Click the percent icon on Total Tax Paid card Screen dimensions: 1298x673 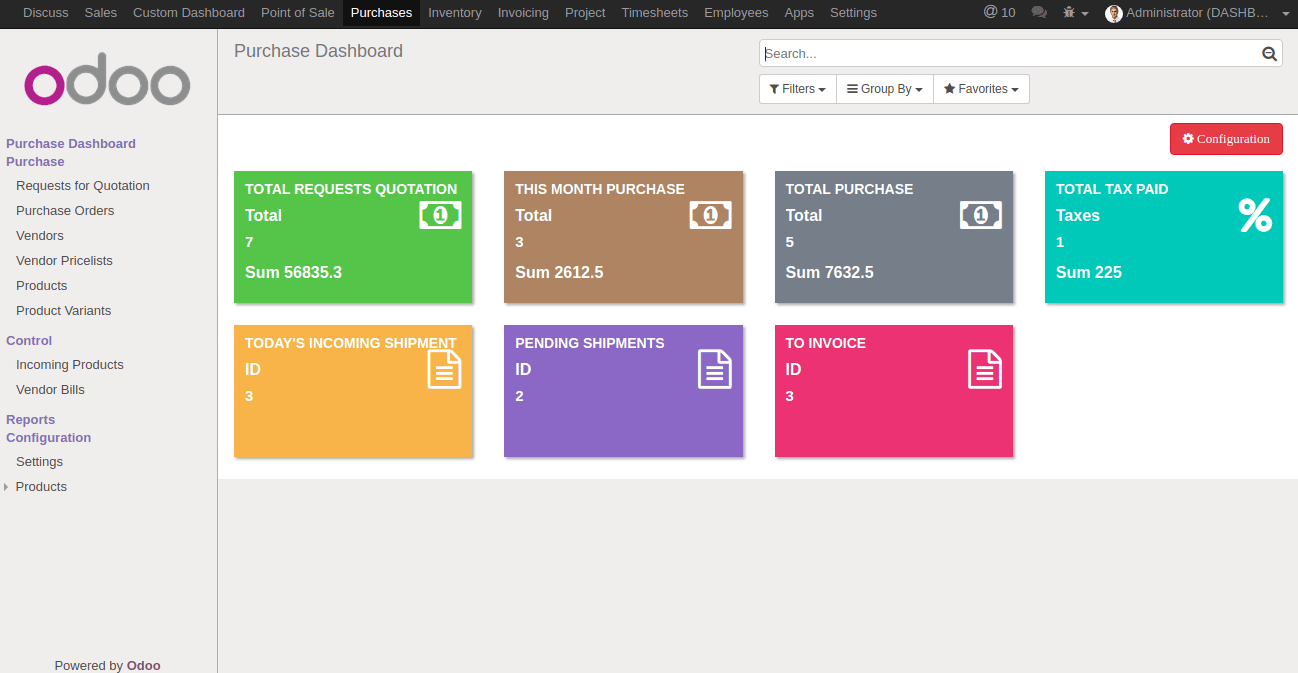tap(1255, 215)
